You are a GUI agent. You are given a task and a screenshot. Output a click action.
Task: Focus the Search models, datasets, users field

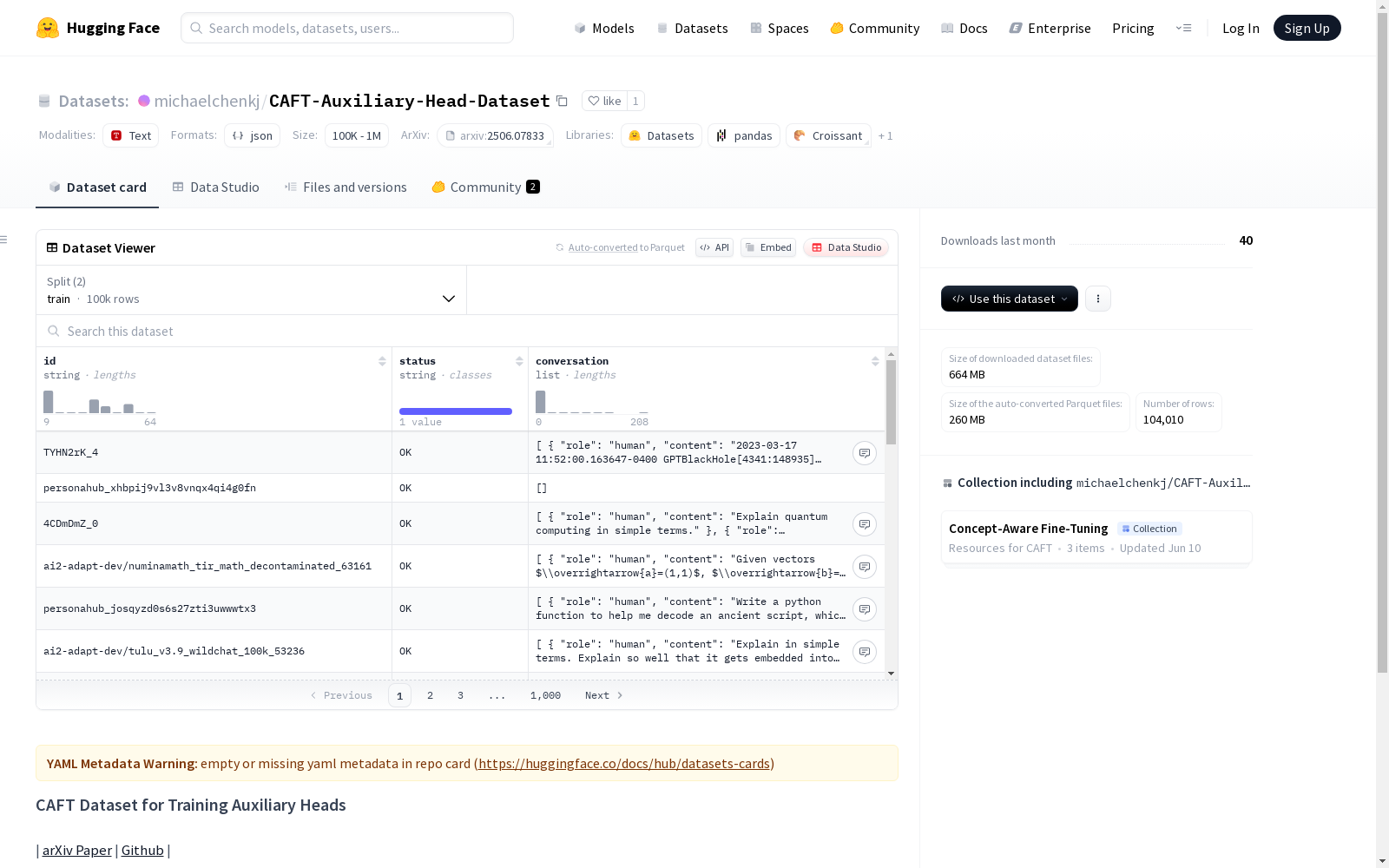(347, 28)
